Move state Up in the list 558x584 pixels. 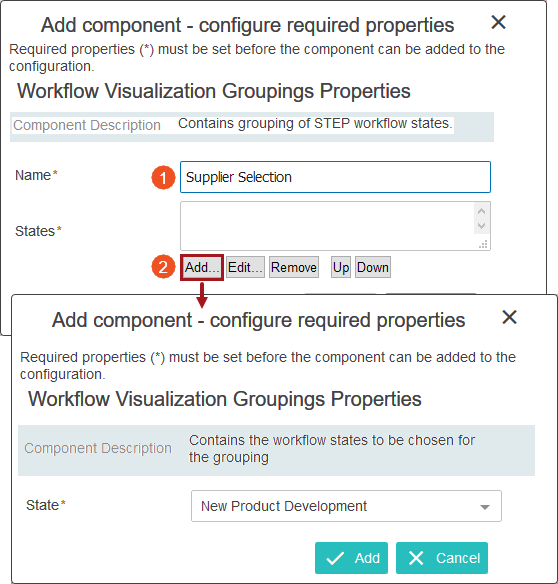[x=341, y=267]
